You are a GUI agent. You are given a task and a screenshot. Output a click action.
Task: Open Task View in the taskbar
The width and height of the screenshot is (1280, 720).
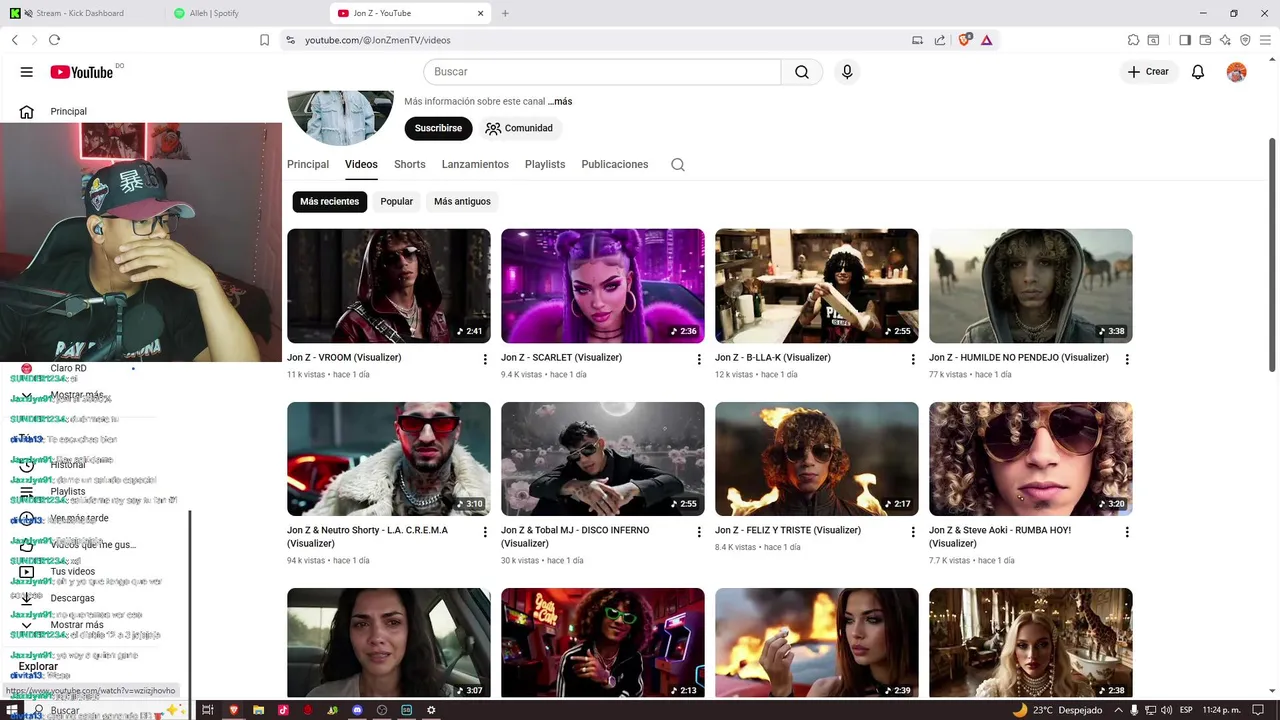point(208,710)
